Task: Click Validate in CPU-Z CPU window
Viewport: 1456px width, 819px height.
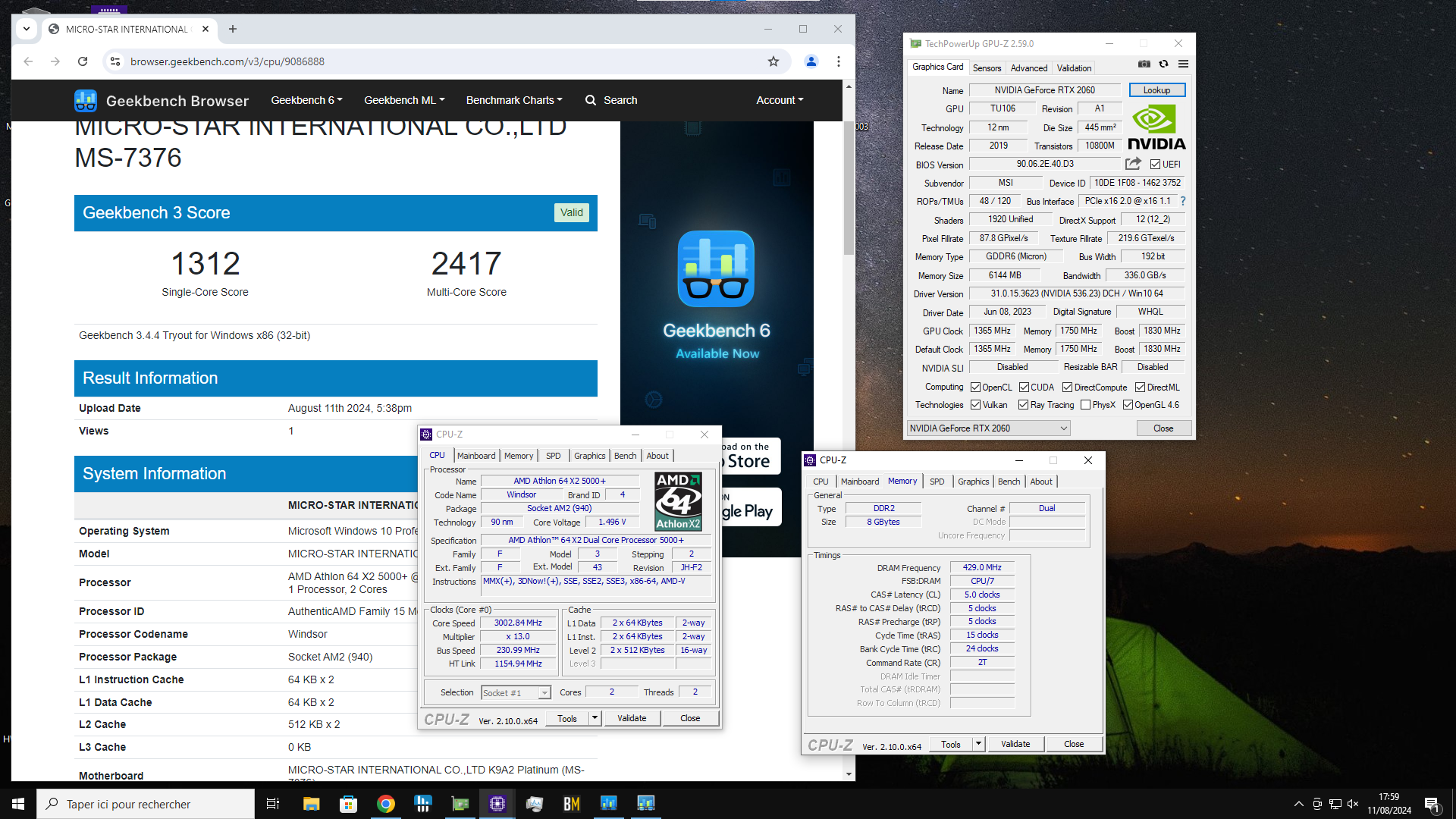Action: coord(632,718)
